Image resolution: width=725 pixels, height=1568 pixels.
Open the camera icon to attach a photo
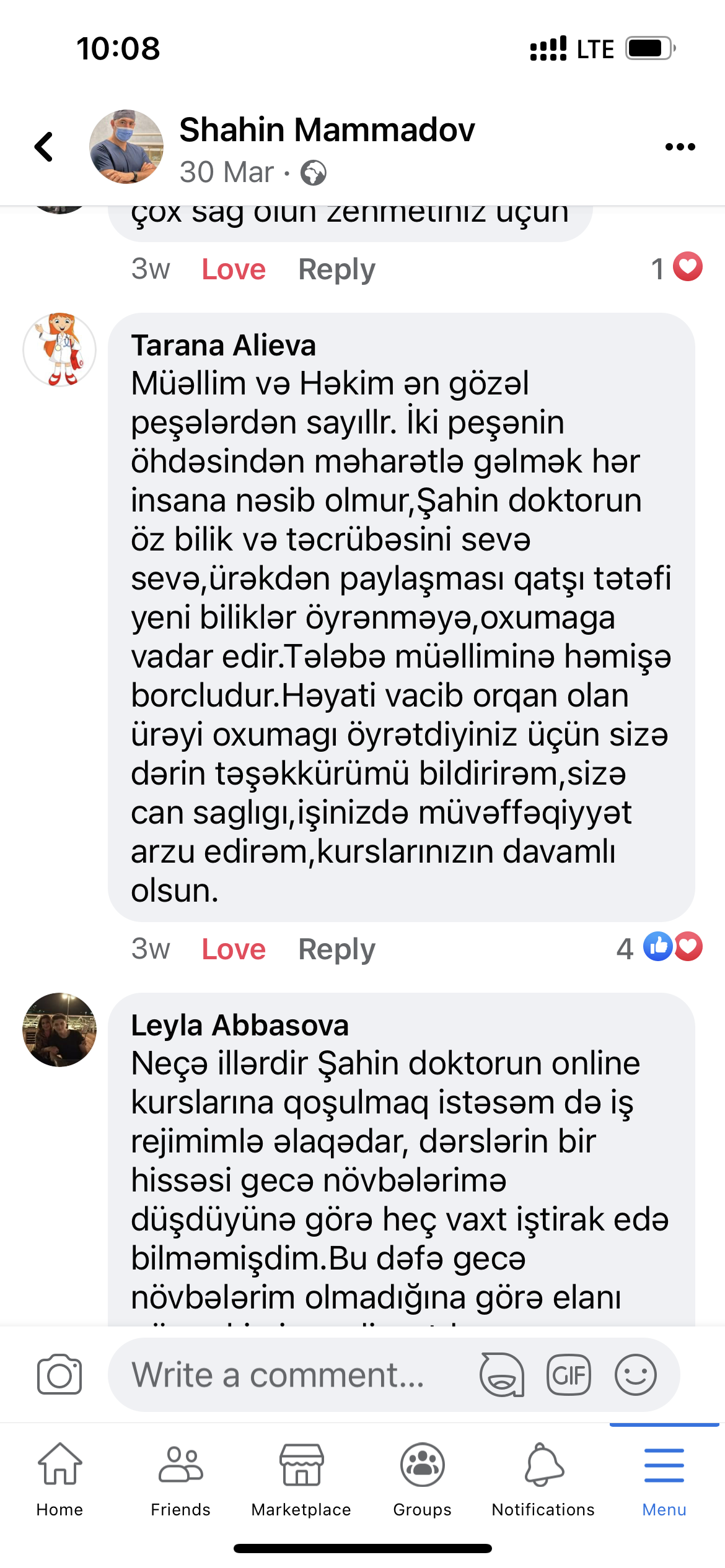[x=59, y=1374]
